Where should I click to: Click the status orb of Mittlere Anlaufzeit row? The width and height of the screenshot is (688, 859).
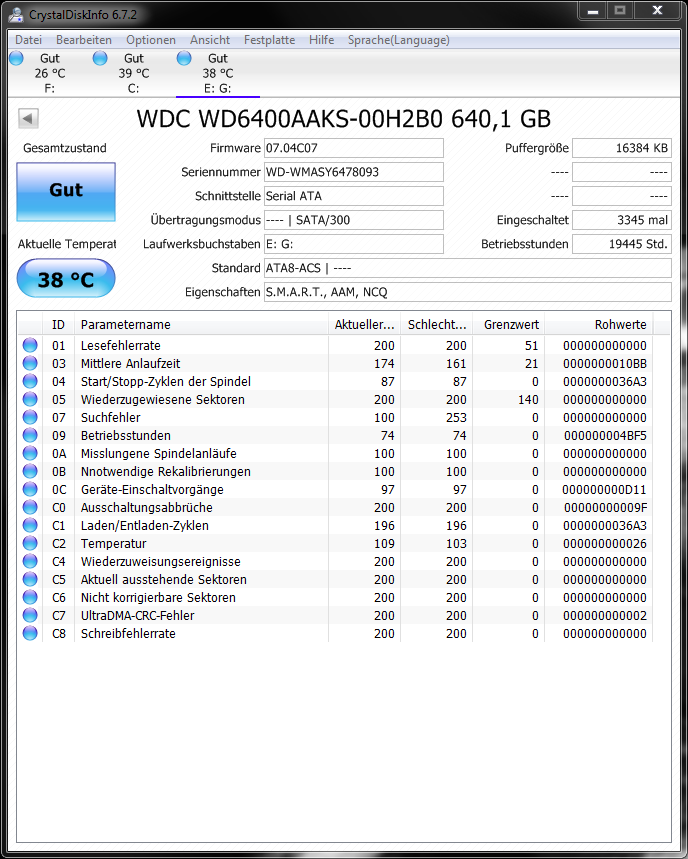coord(30,363)
